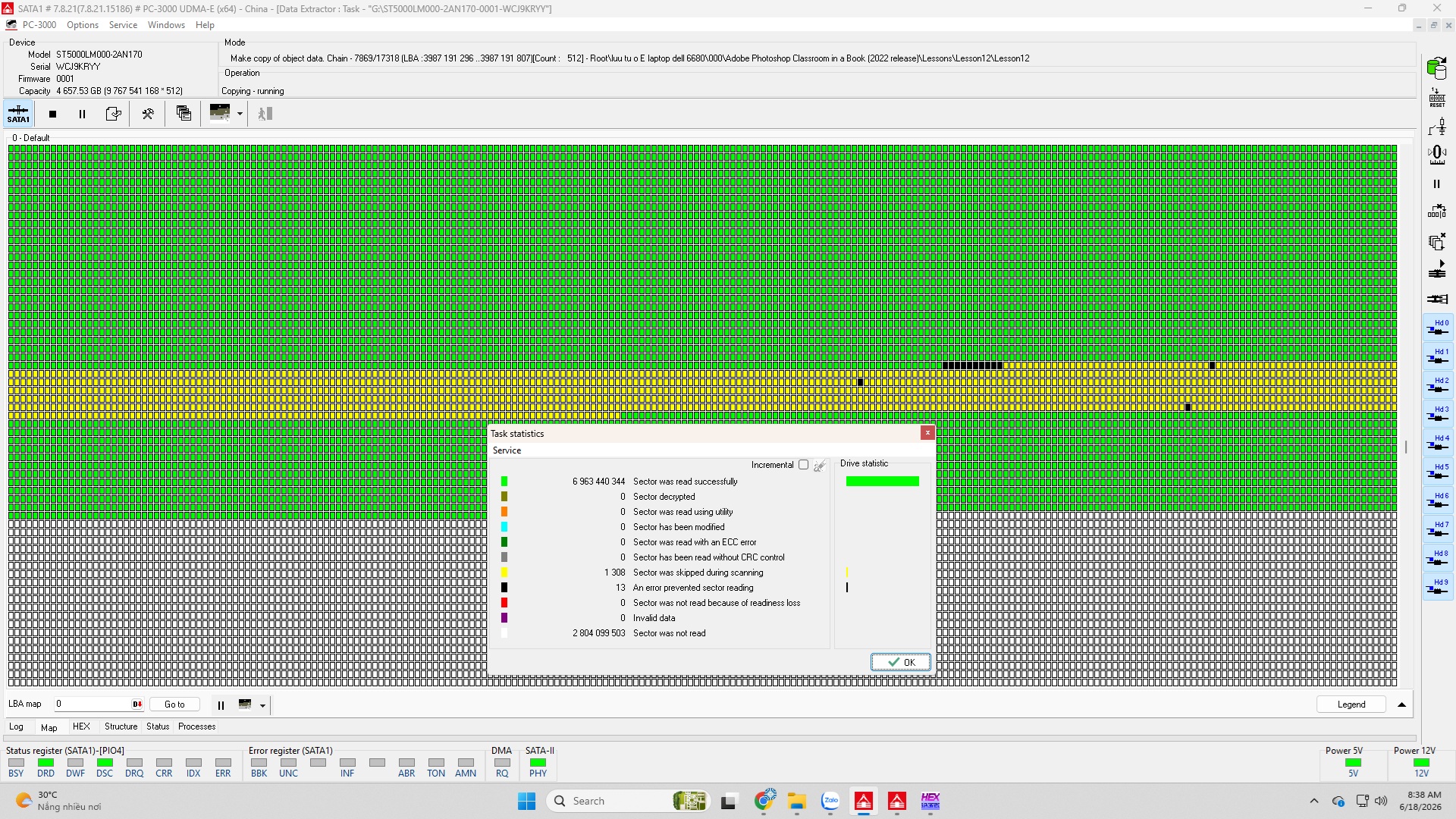Screen dimensions: 1456x819
Task: Click the power switch circuit icon
Action: 1436,126
